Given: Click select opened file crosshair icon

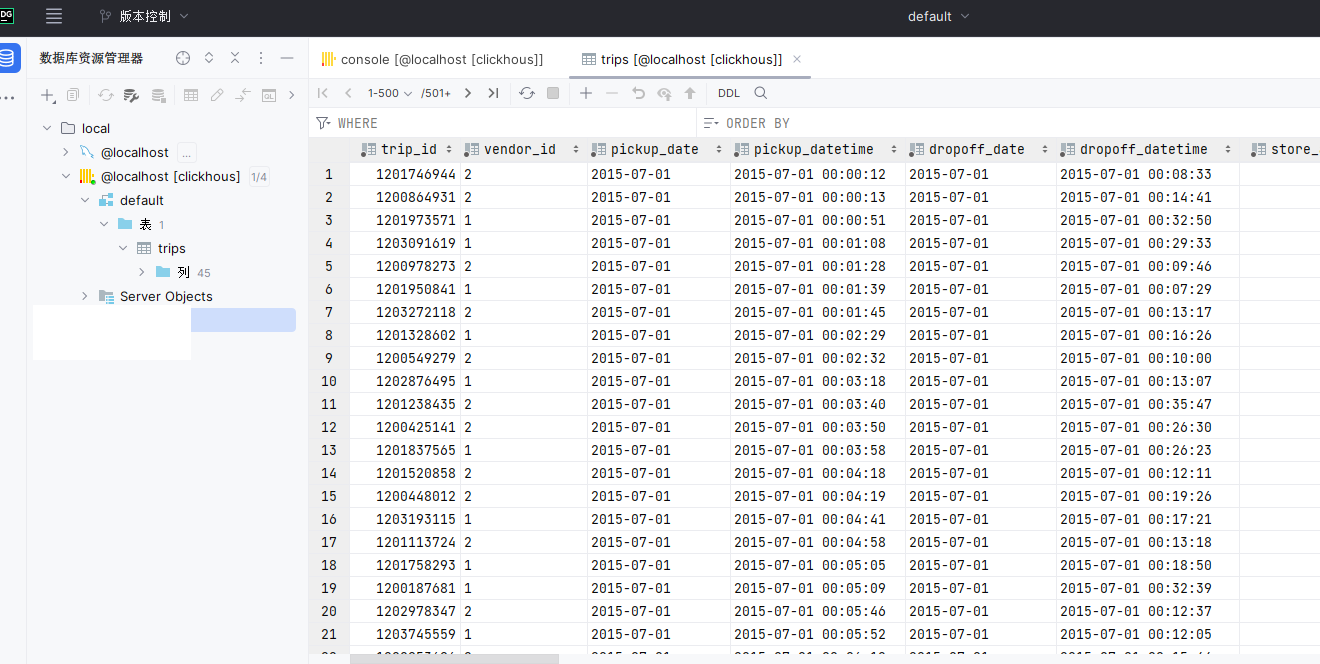Looking at the screenshot, I should [183, 58].
